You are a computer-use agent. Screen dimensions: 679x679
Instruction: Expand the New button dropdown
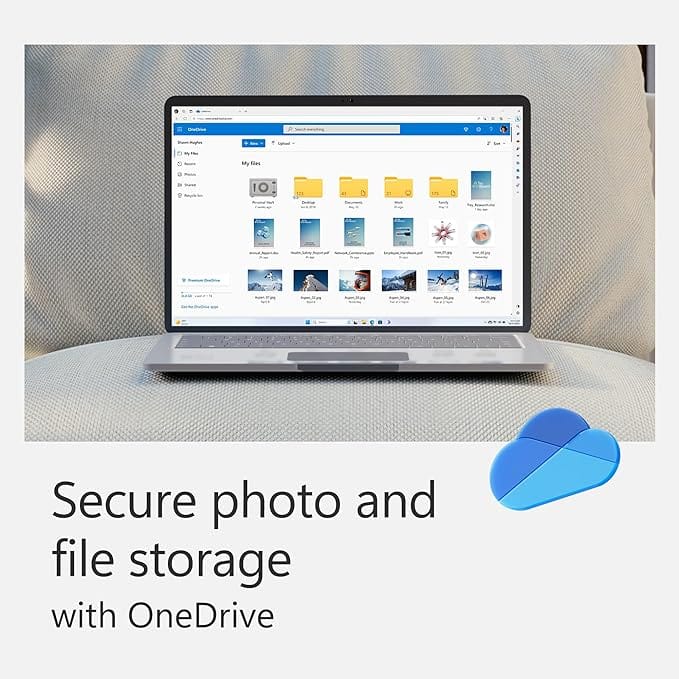(253, 143)
